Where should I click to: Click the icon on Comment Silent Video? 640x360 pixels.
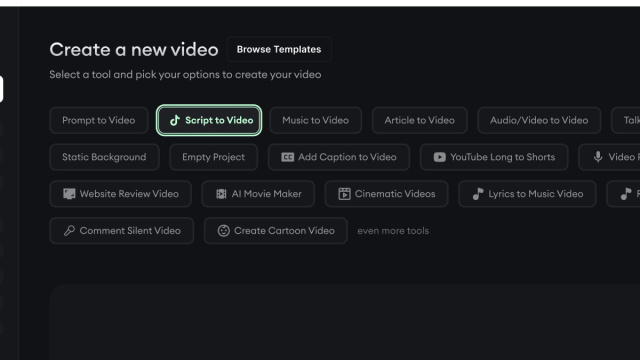(69, 231)
